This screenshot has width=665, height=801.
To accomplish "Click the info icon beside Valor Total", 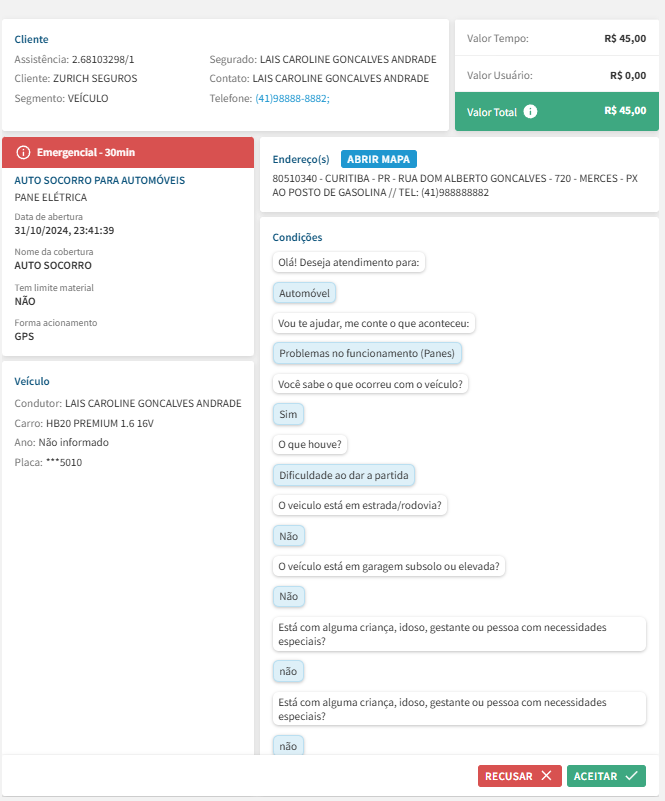I will [x=531, y=112].
